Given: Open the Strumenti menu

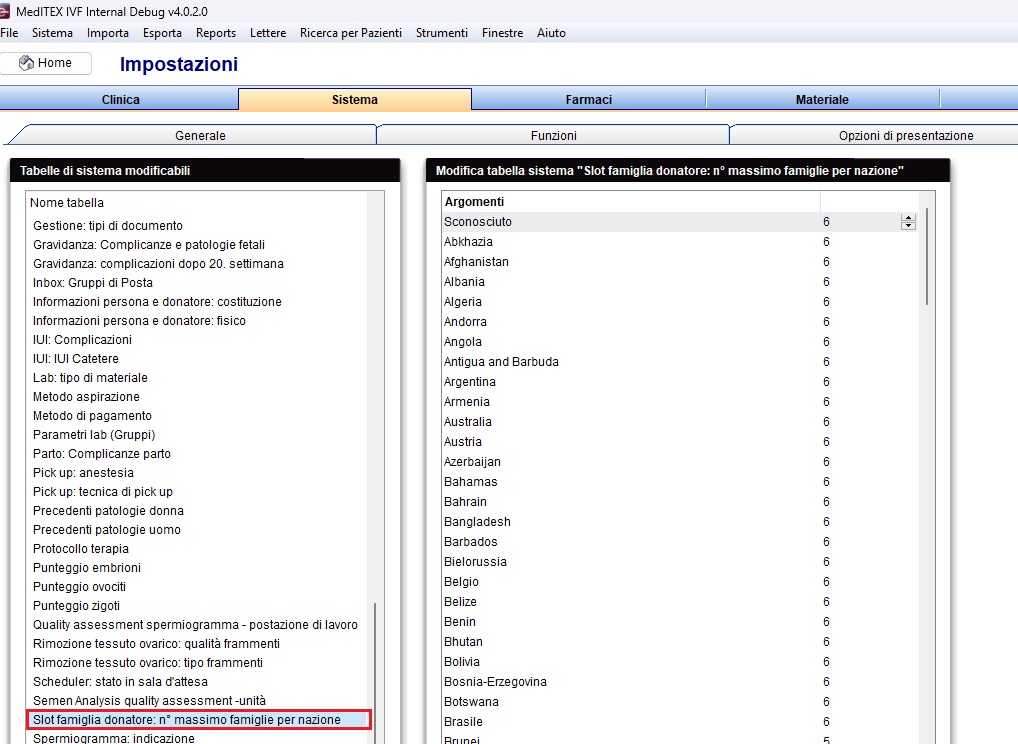Looking at the screenshot, I should pos(441,32).
